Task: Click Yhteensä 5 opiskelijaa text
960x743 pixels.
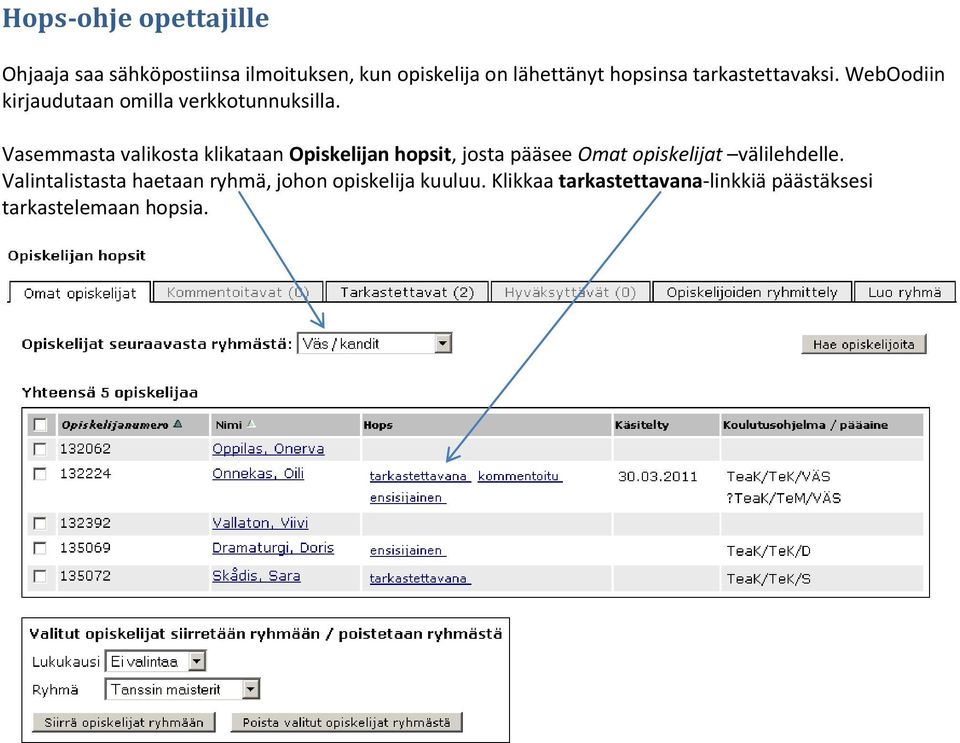Action: tap(110, 393)
